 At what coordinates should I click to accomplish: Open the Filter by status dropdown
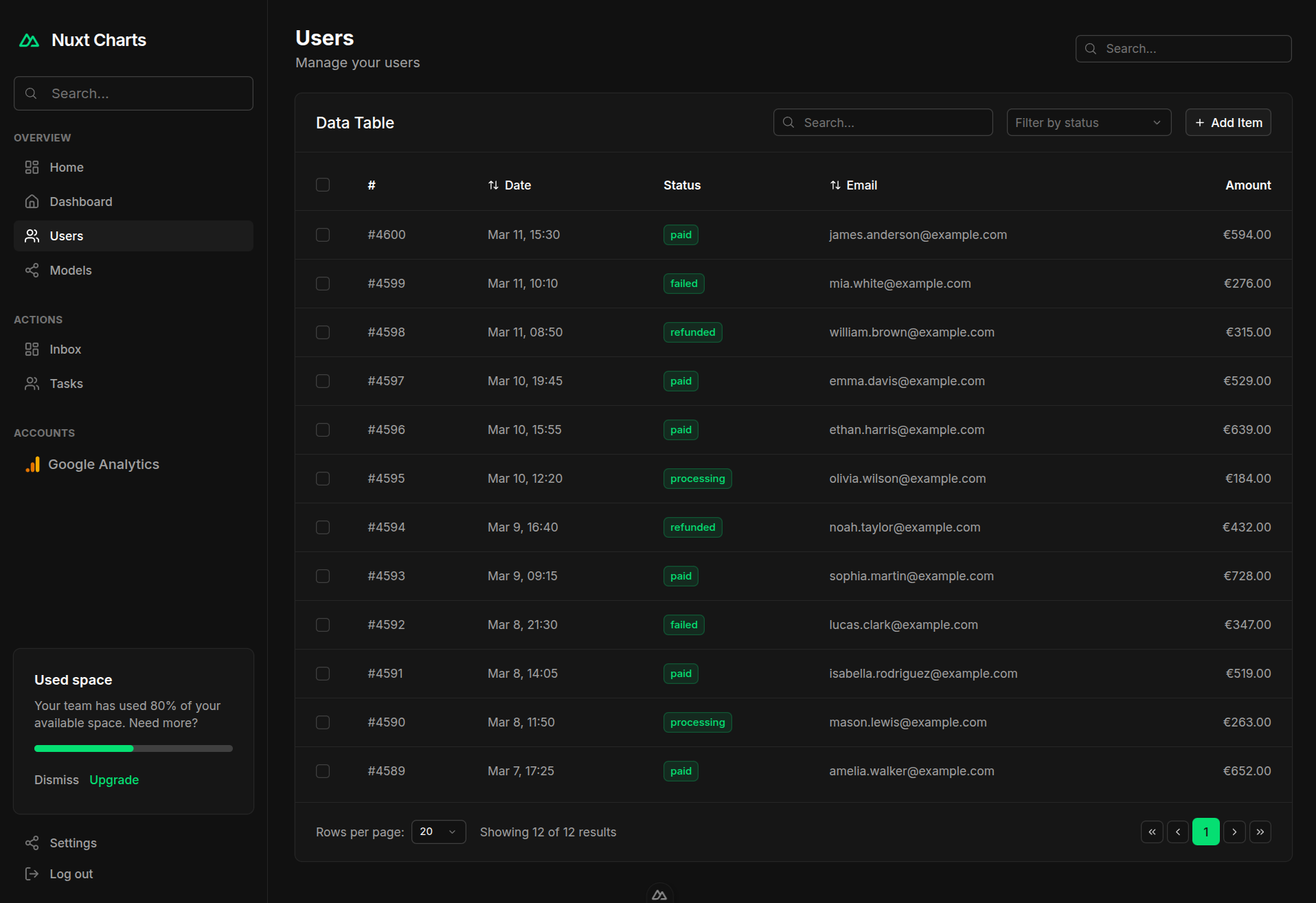1089,122
